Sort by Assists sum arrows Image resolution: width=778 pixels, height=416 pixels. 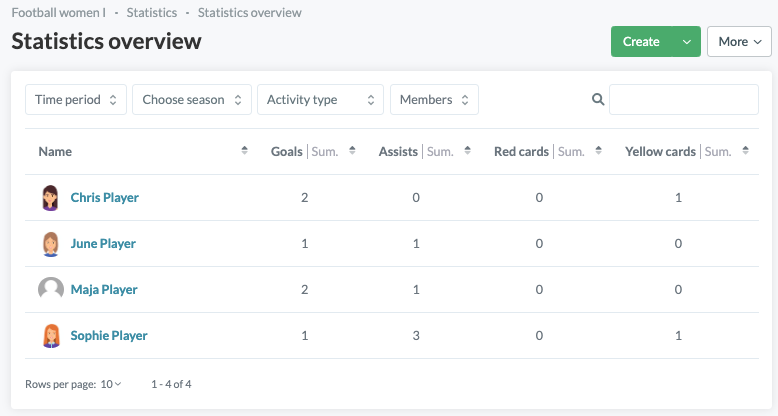pos(467,150)
